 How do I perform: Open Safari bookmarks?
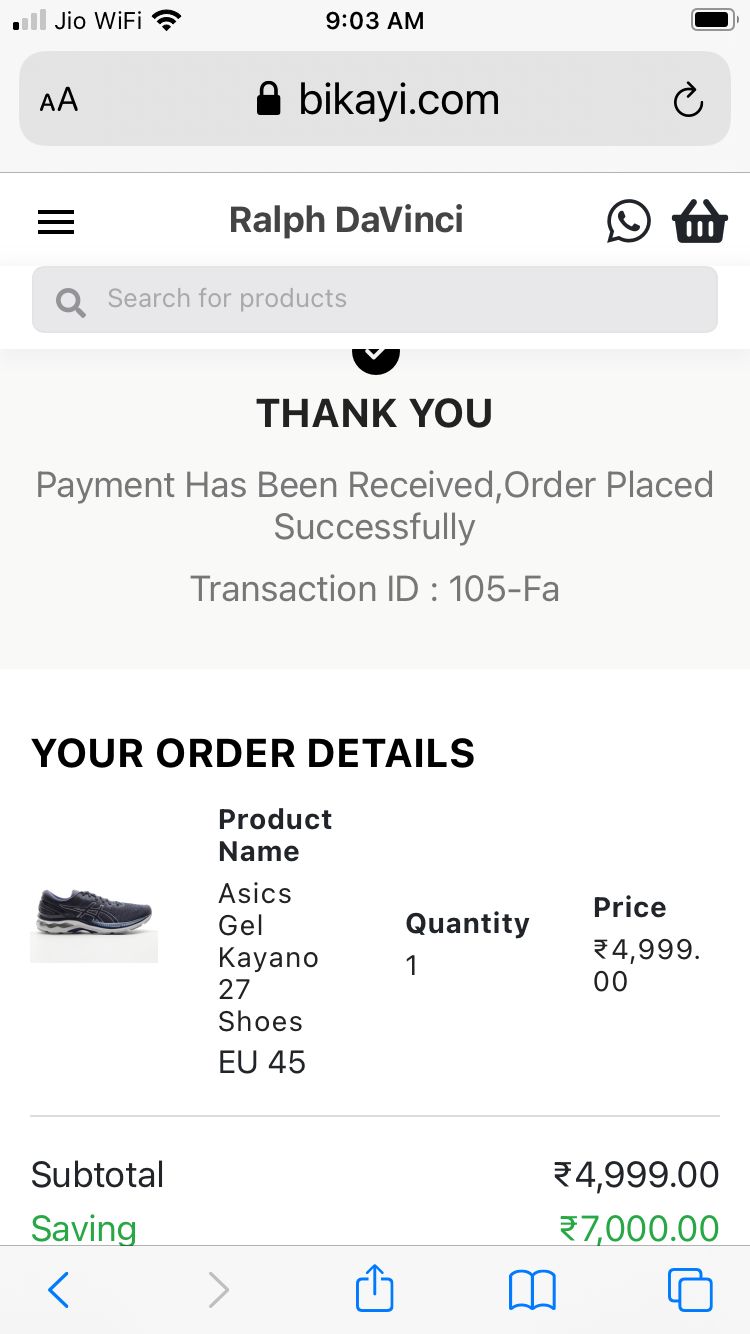click(x=532, y=1290)
